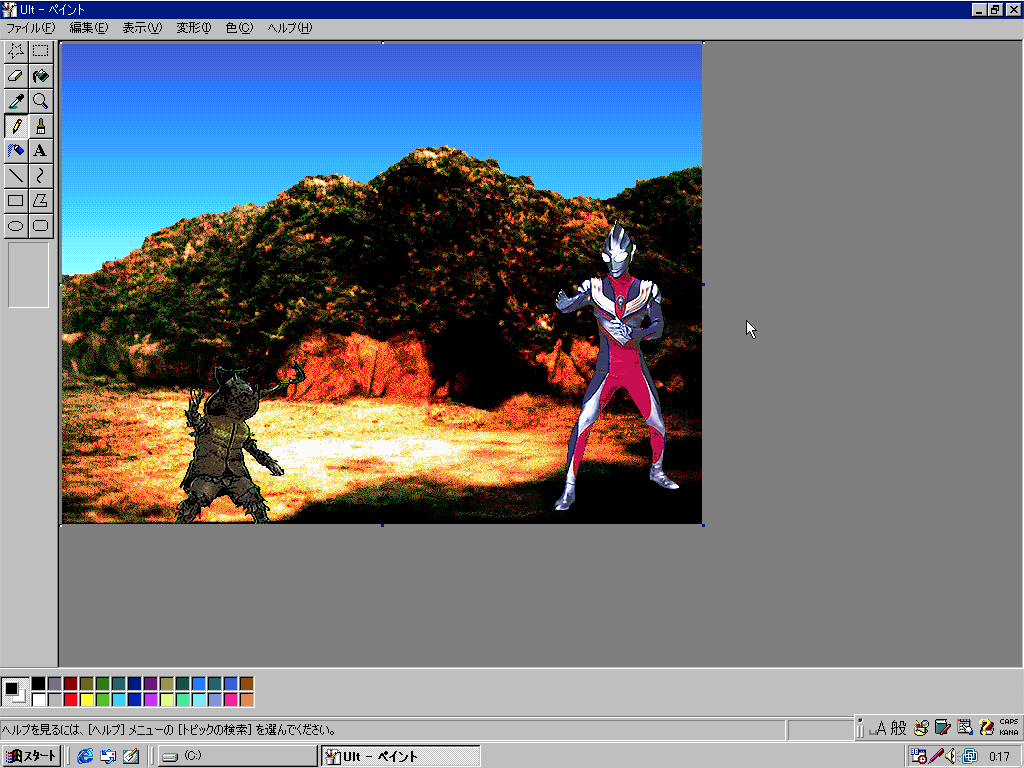Open the 表示(V) menu

click(142, 28)
